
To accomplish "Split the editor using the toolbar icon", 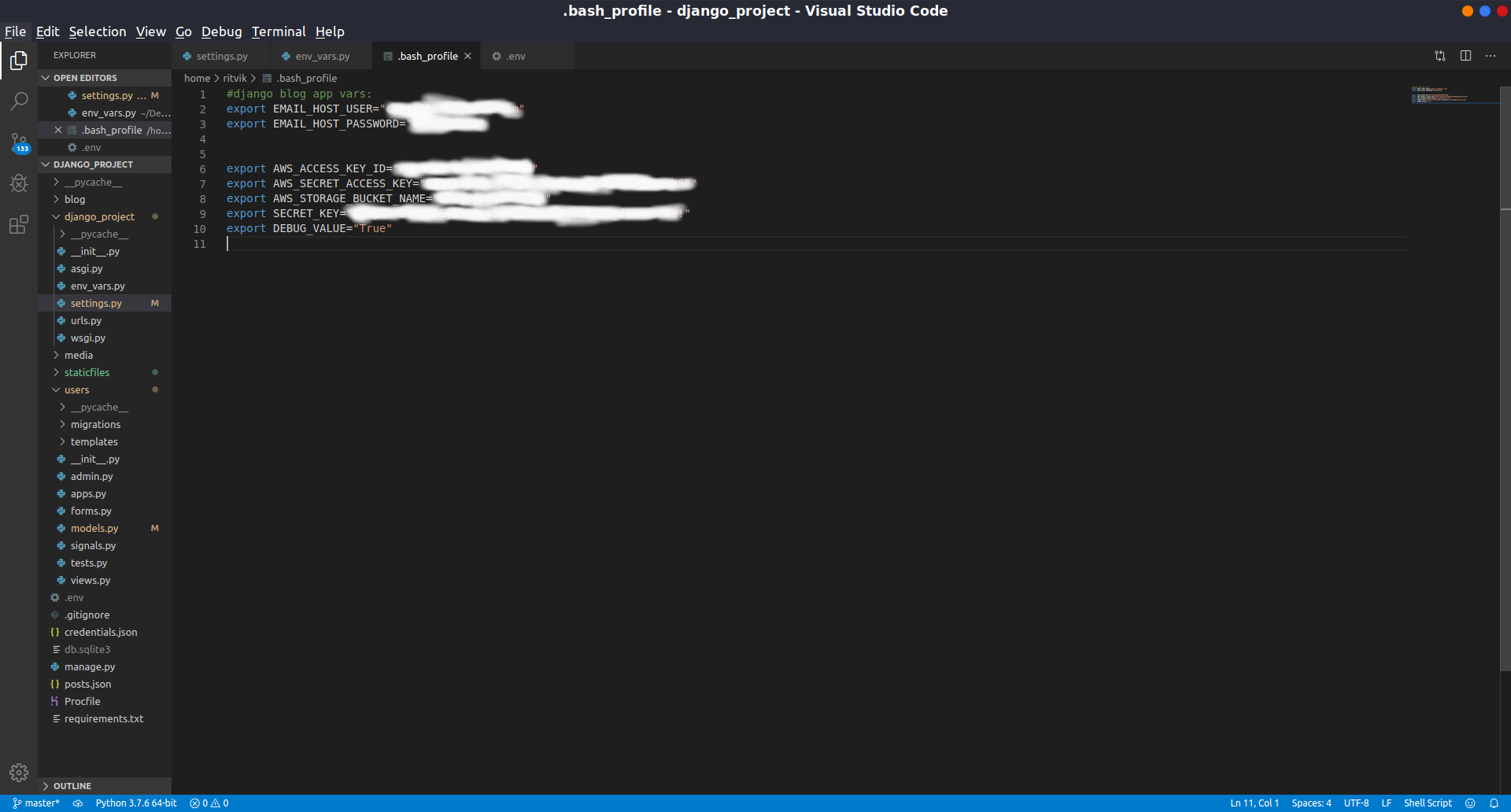I will point(1465,55).
